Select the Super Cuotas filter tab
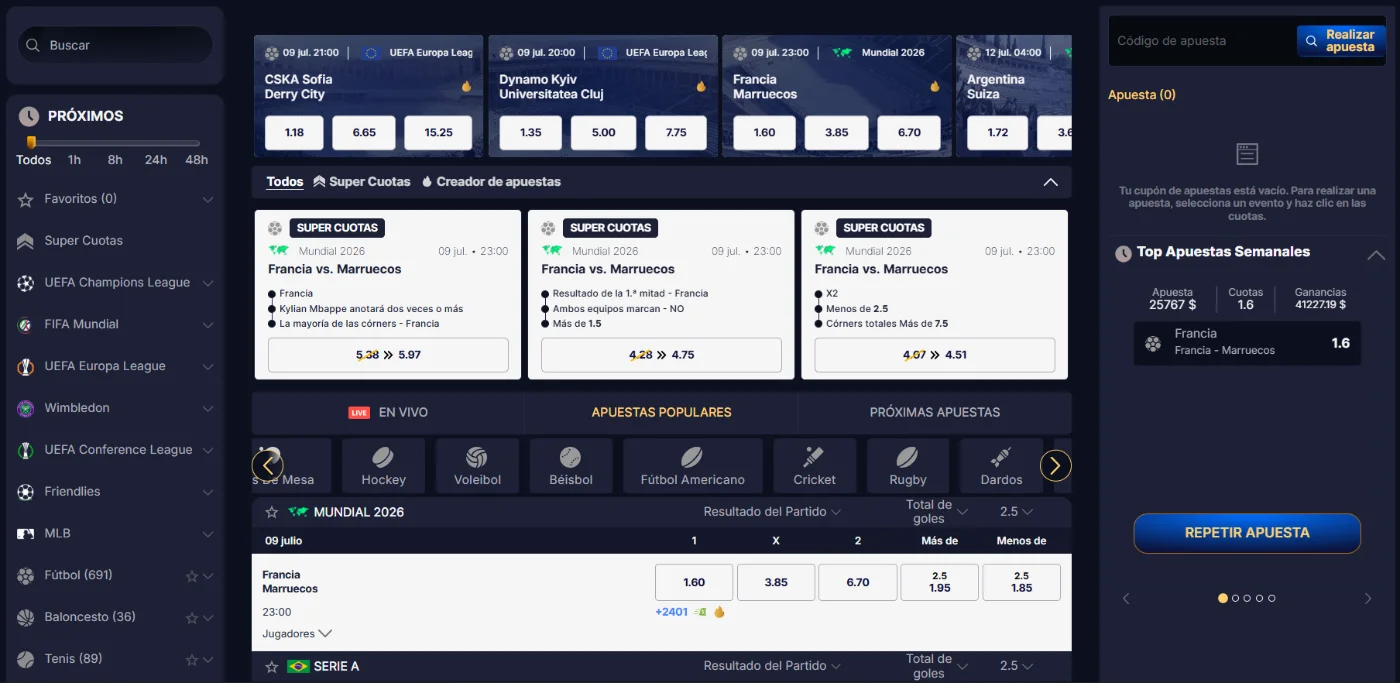The width and height of the screenshot is (1400, 683). 362,182
